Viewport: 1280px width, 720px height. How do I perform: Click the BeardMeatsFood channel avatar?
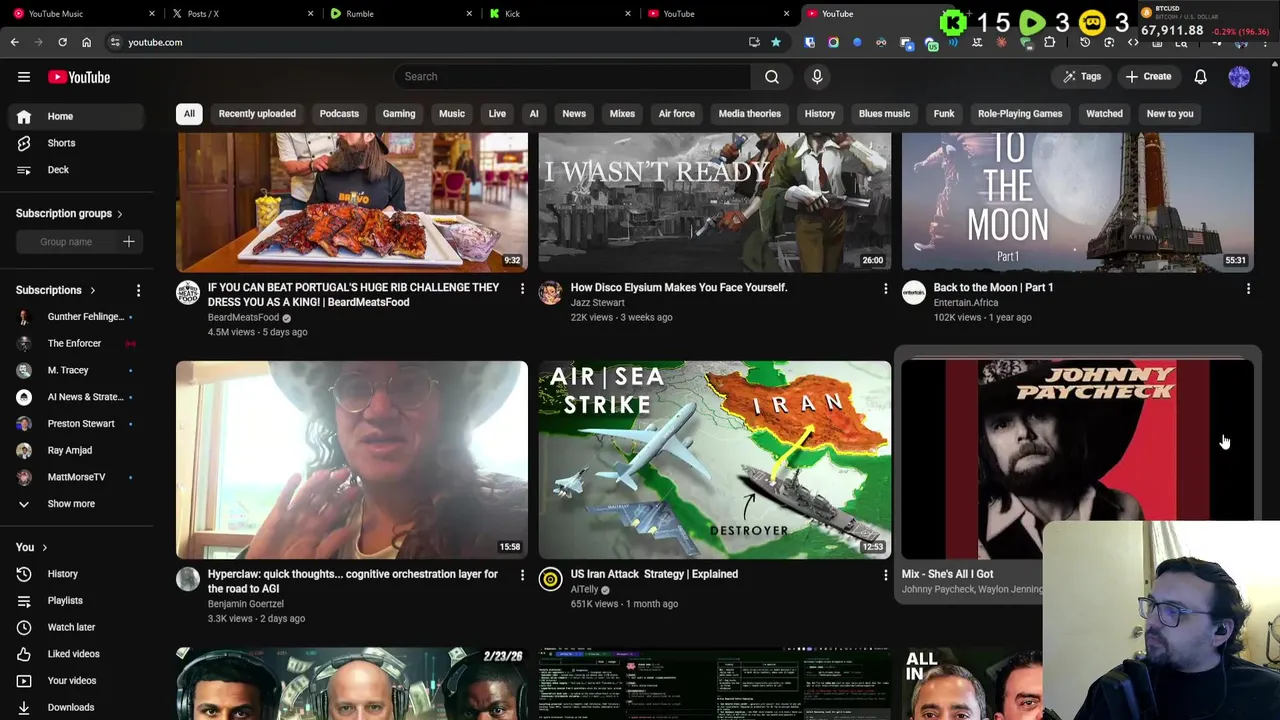[x=188, y=292]
